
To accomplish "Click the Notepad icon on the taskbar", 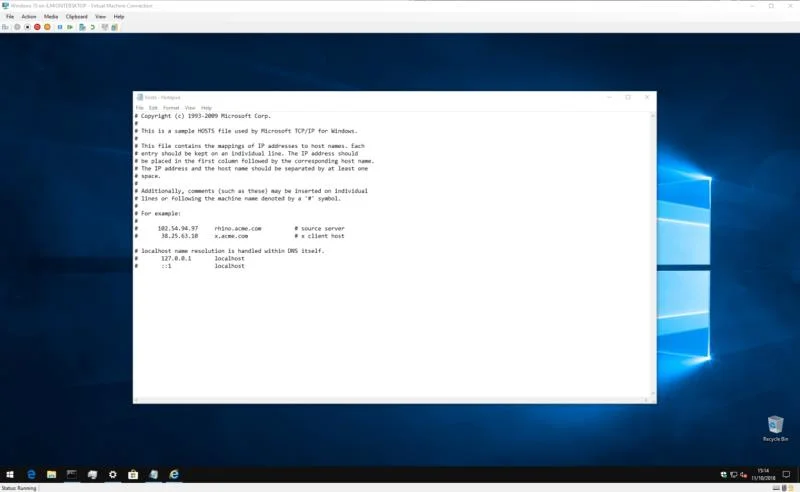I will point(153,475).
